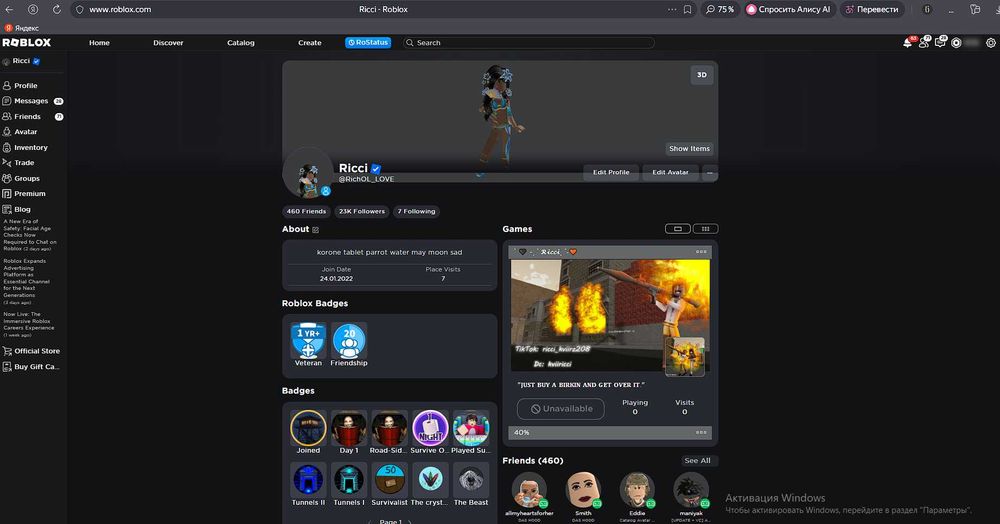This screenshot has height=524, width=1000.
Task: Click the 40% rating bar
Action: [610, 432]
